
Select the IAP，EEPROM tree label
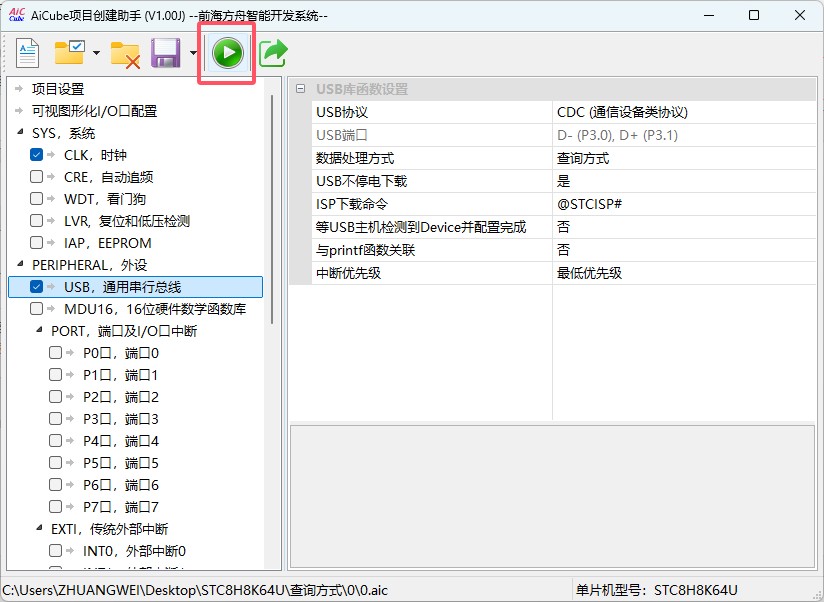(108, 243)
